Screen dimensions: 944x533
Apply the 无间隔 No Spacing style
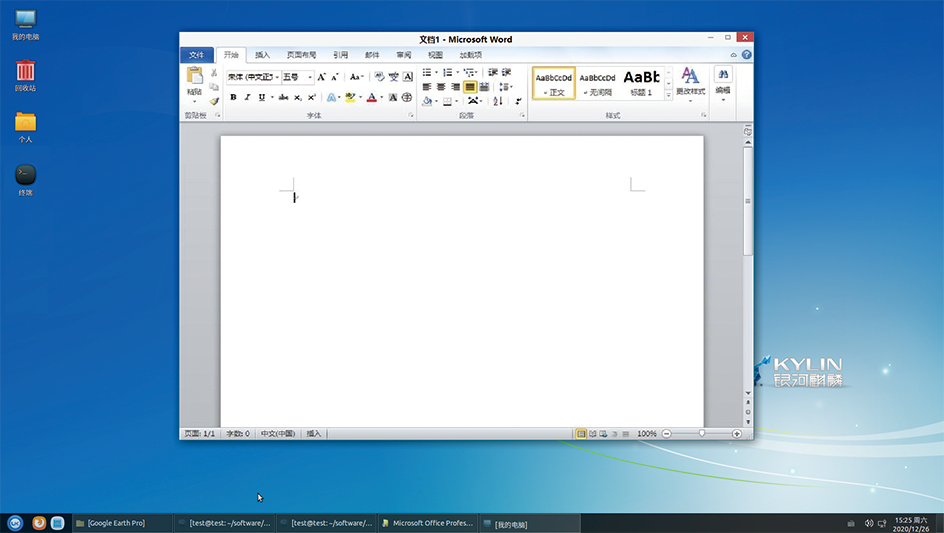click(x=597, y=83)
